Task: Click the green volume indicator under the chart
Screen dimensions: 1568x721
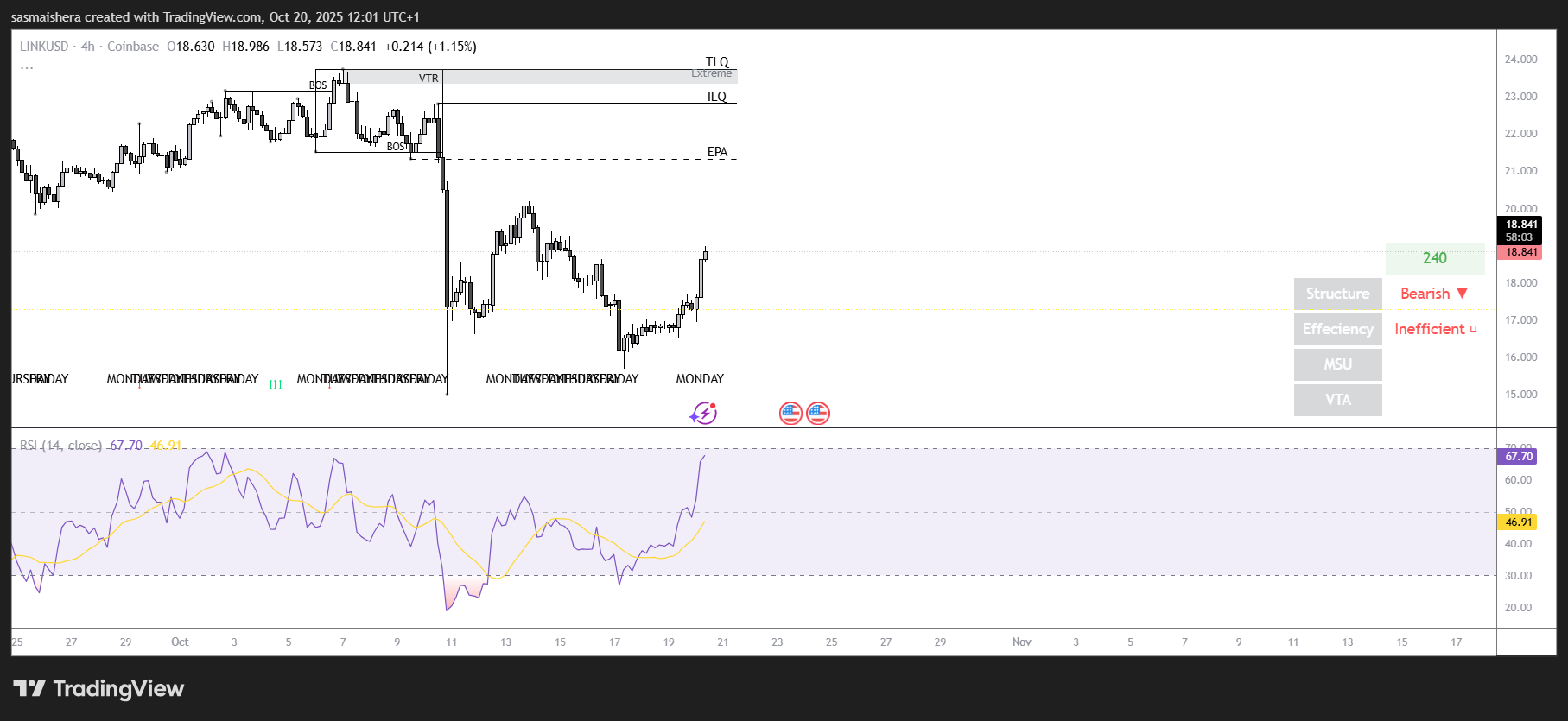Action: (x=276, y=384)
